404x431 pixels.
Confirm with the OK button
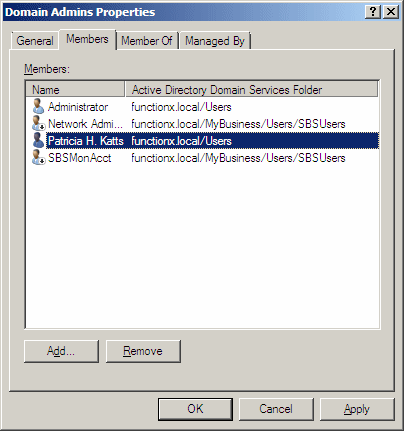[195, 409]
